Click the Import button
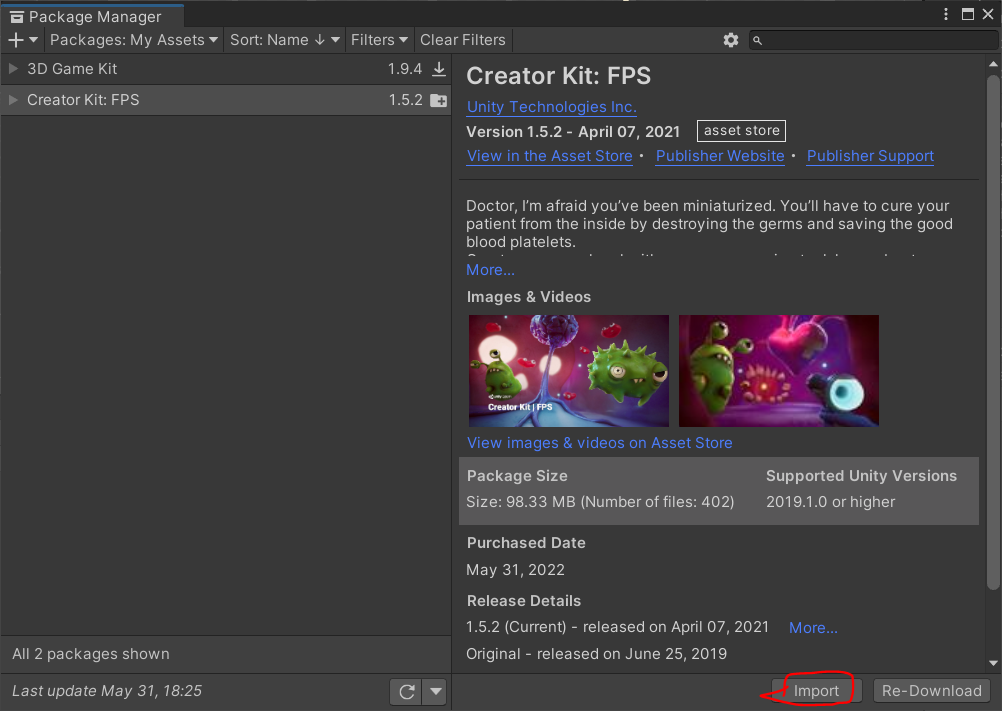Image resolution: width=1002 pixels, height=711 pixels. 816,691
